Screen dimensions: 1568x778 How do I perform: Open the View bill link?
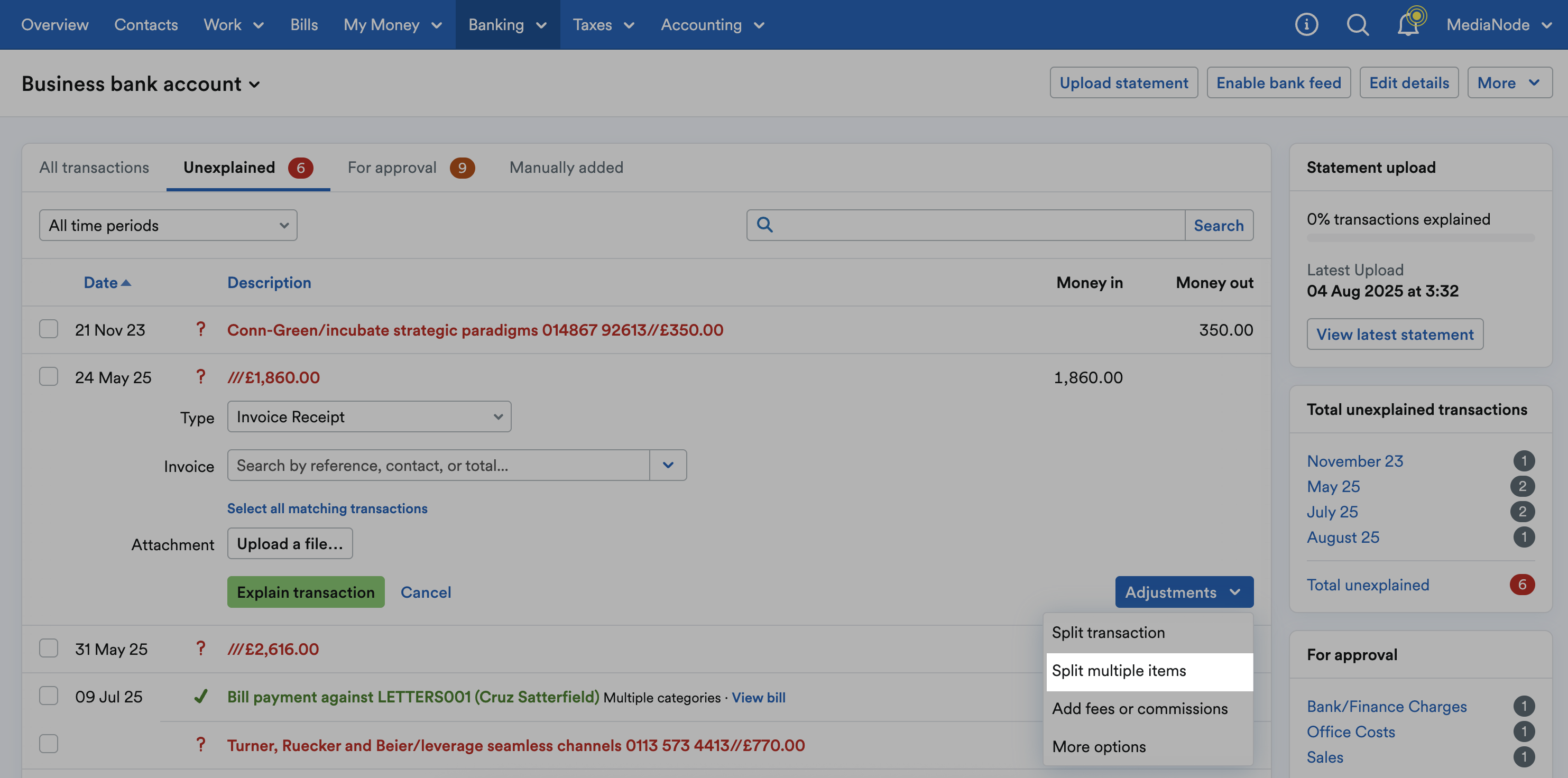click(758, 697)
